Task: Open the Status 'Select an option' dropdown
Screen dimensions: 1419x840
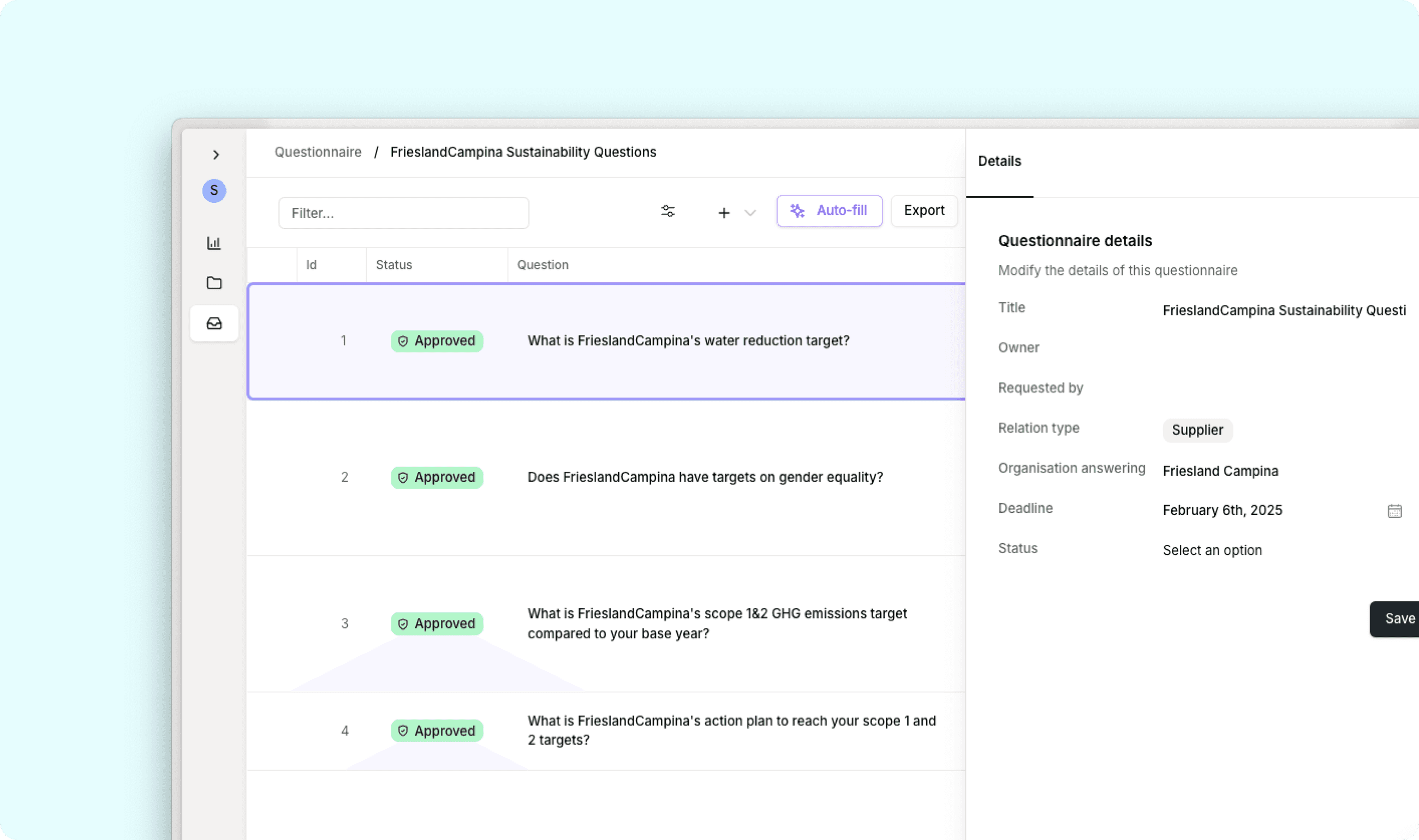Action: 1212,550
